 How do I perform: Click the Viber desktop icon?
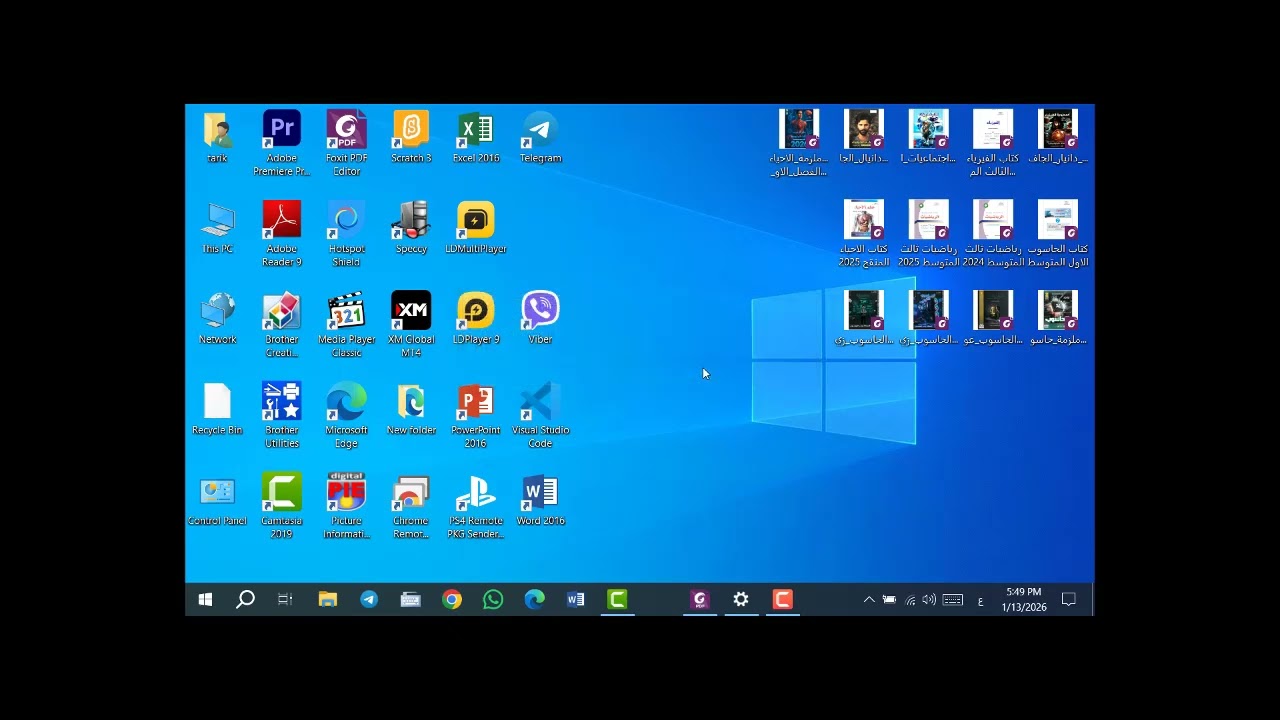tap(540, 319)
